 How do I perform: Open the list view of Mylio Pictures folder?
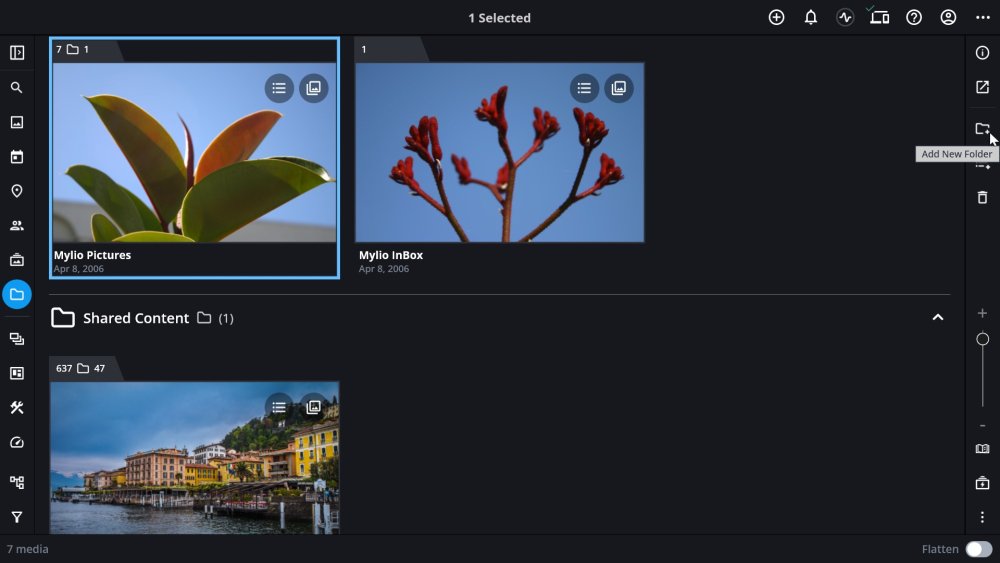click(x=279, y=88)
